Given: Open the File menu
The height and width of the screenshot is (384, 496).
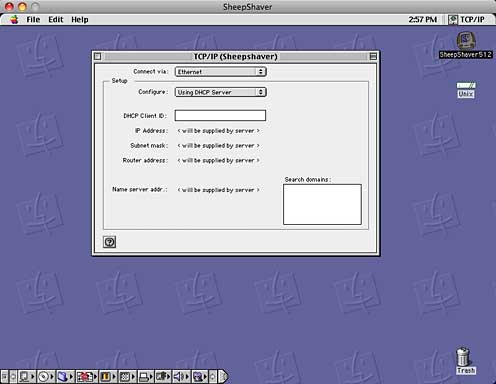Looking at the screenshot, I should (x=33, y=20).
